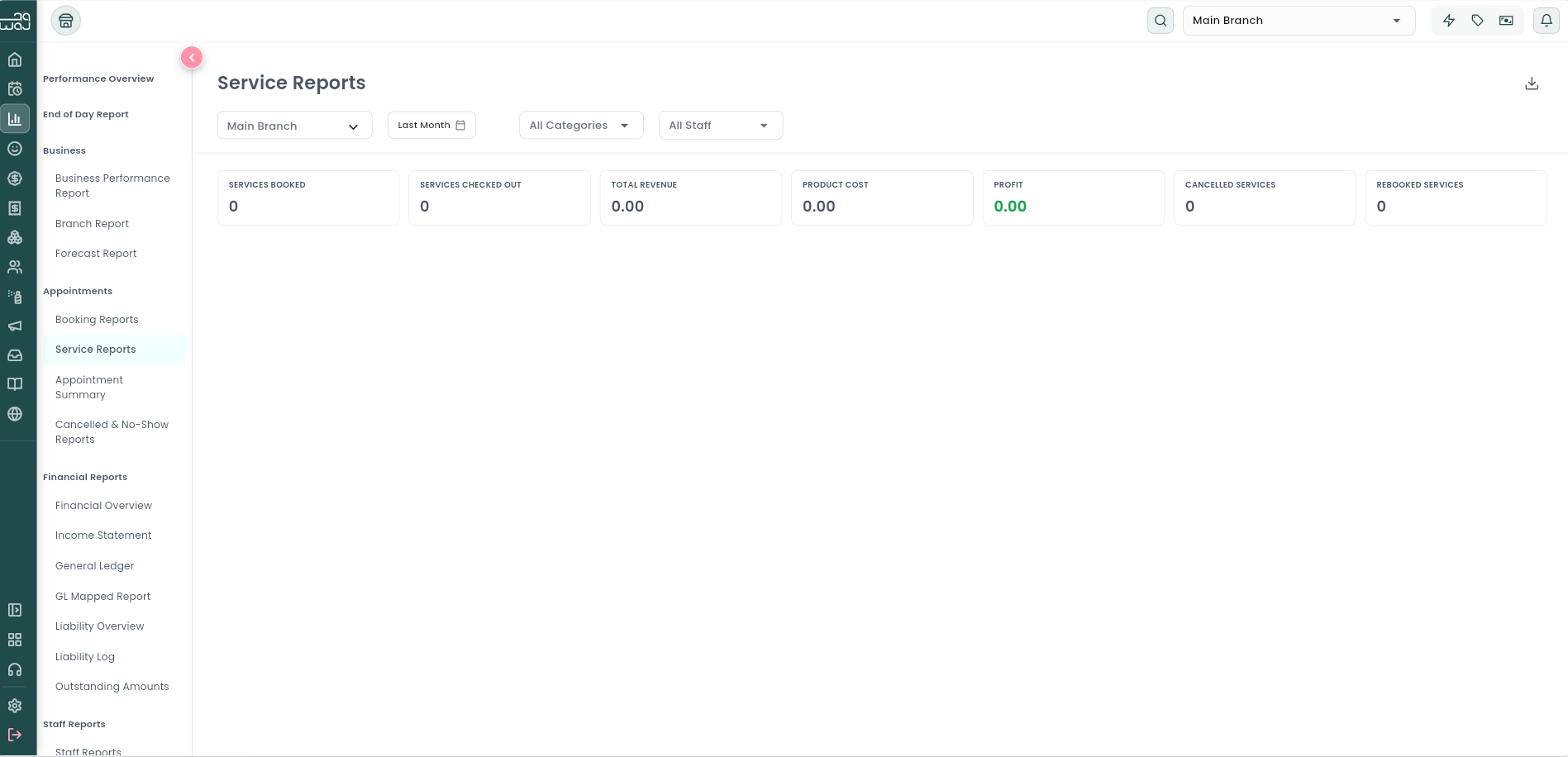
Task: Click the price tag icon
Action: [x=1478, y=21]
